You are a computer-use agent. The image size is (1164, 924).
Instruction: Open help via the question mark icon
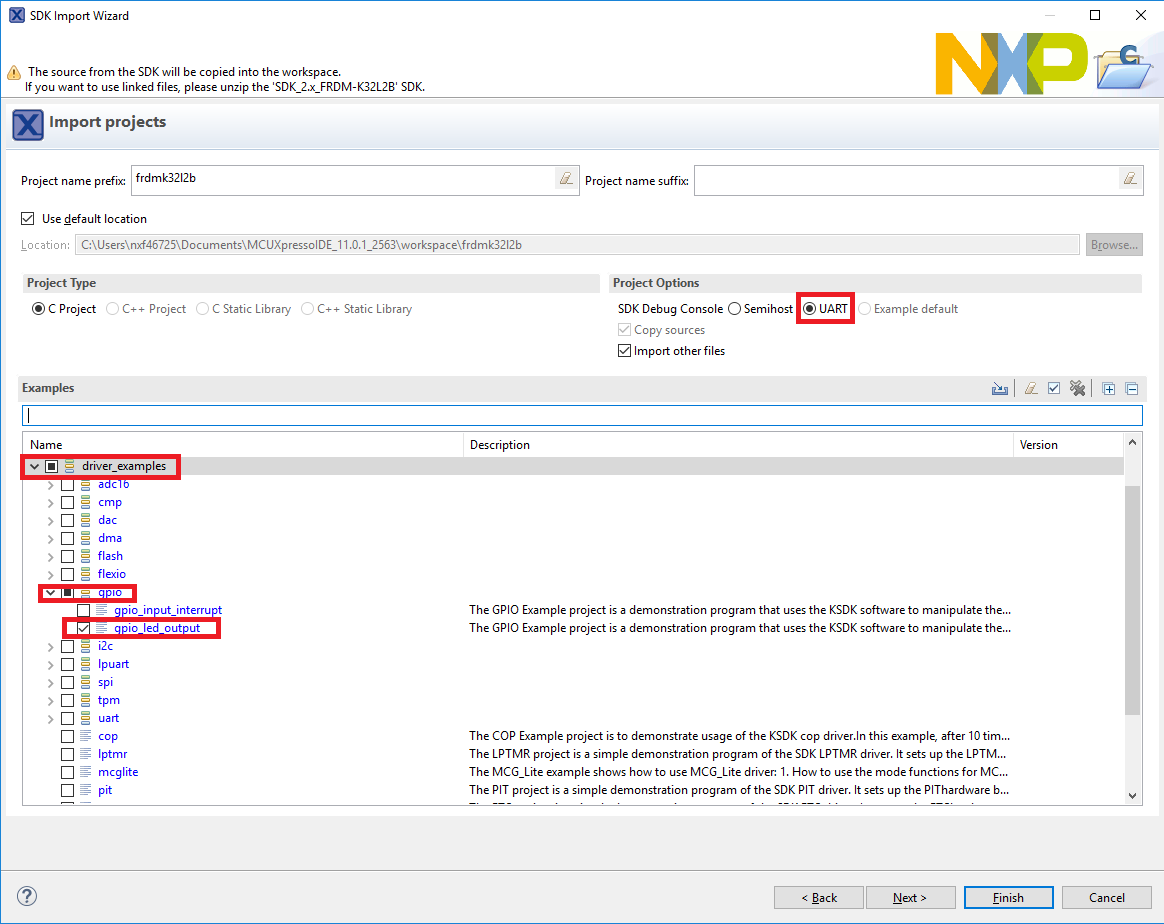coord(27,896)
